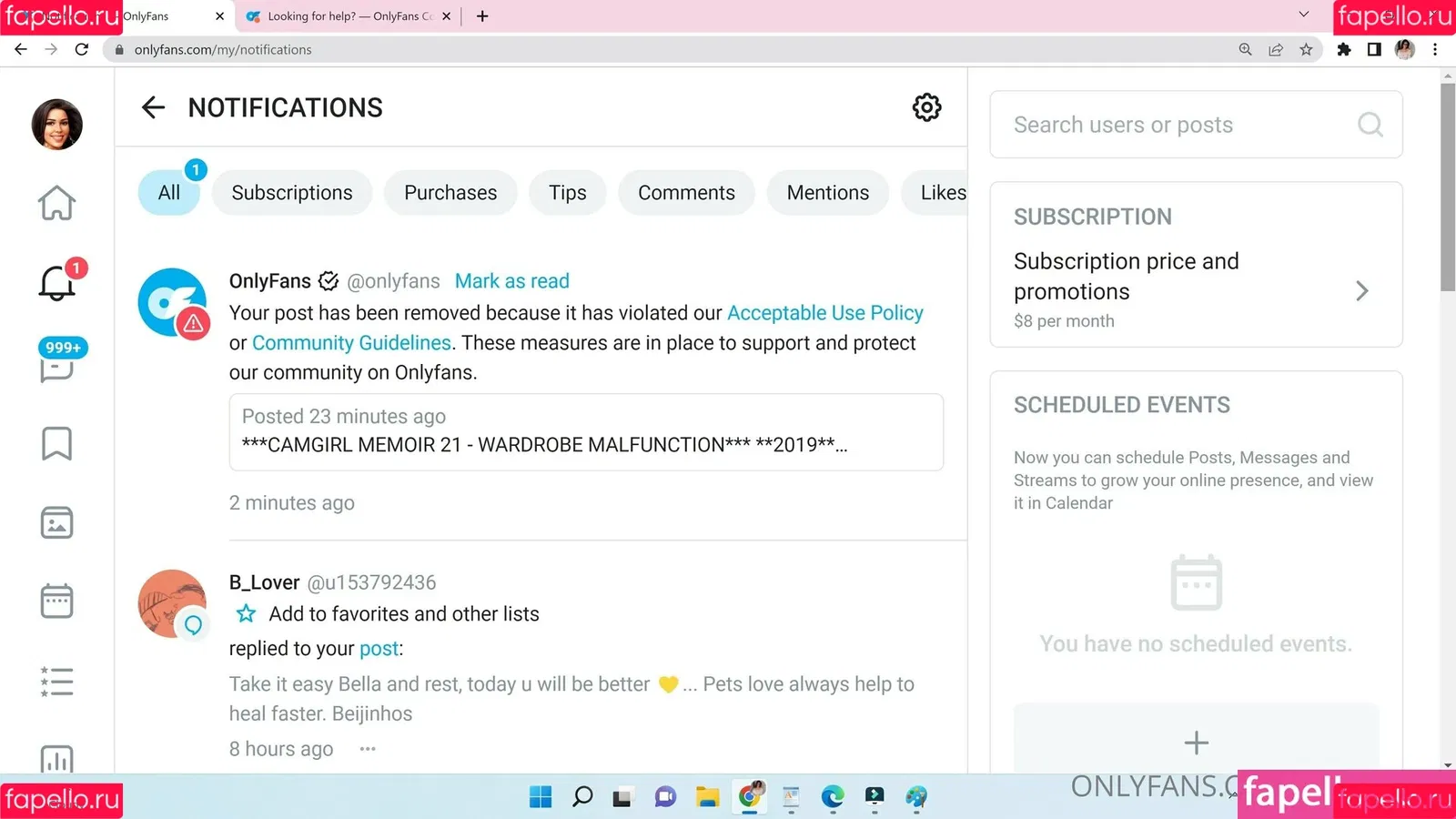Image resolution: width=1456 pixels, height=819 pixels.
Task: Open the browser zoom icon
Action: (x=1245, y=49)
